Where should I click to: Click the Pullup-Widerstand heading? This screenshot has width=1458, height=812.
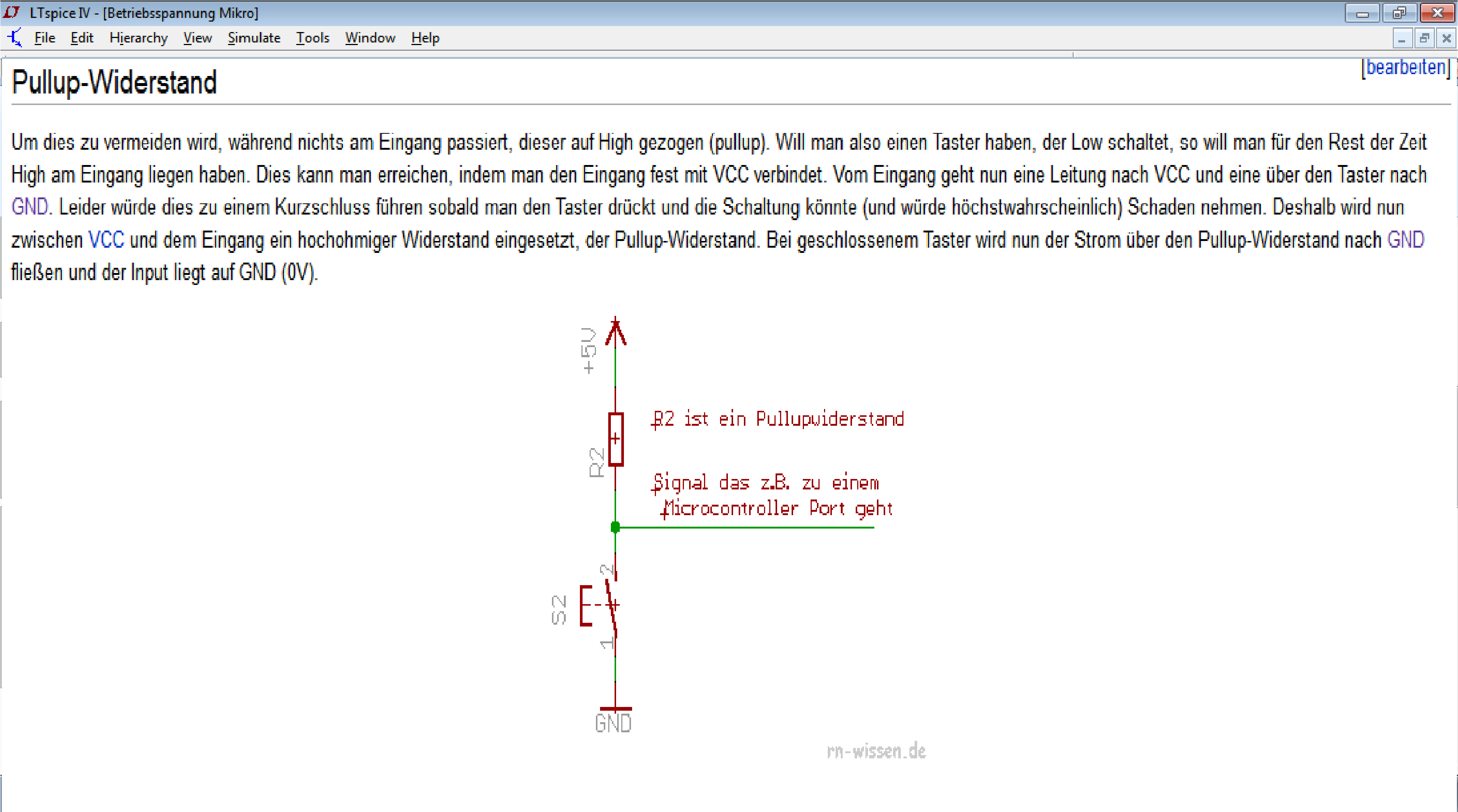[114, 83]
